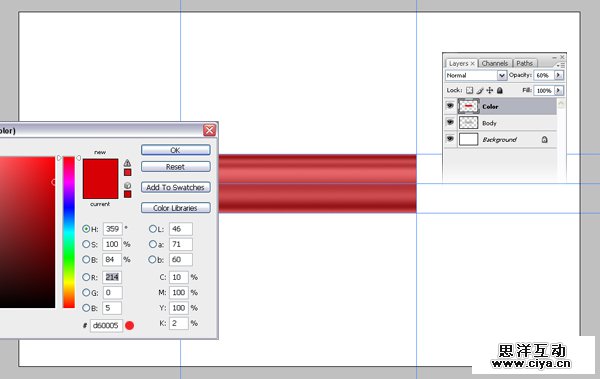Open the Normal blend mode dropdown
Screen dimensions: 600x379
(476, 75)
